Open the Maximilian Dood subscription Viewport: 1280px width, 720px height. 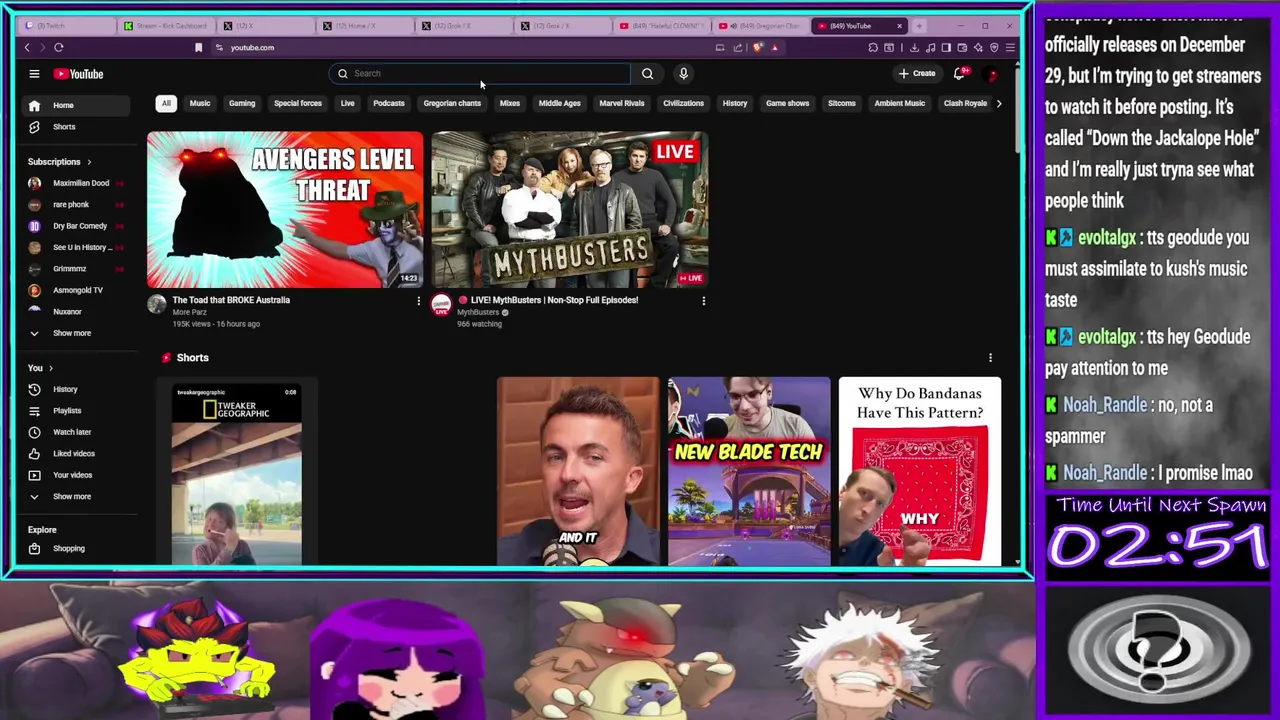(75, 184)
